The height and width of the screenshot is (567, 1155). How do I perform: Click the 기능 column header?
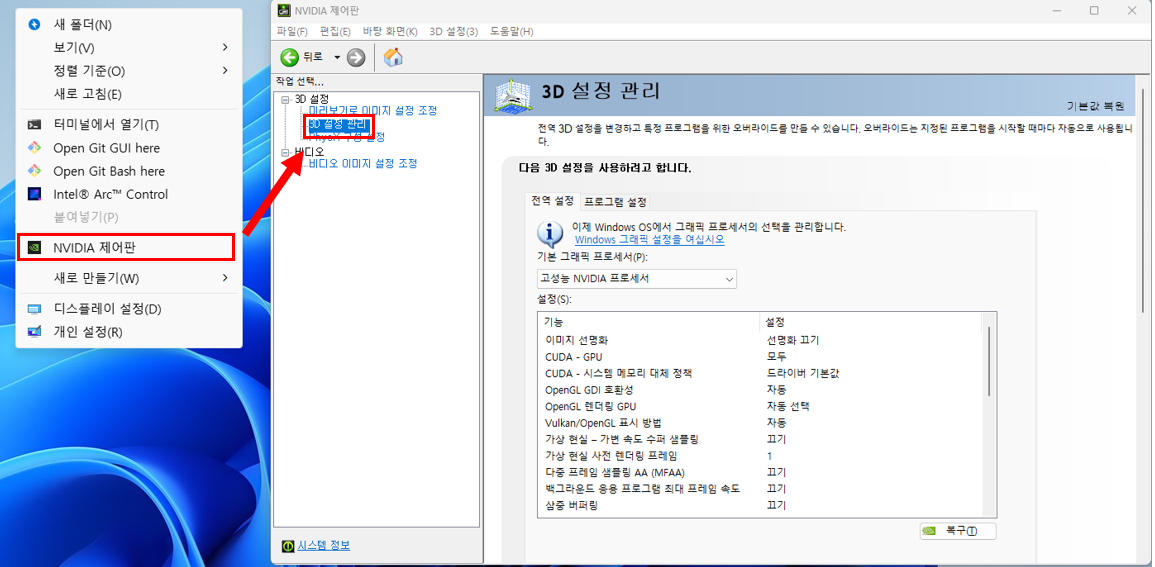pos(649,323)
